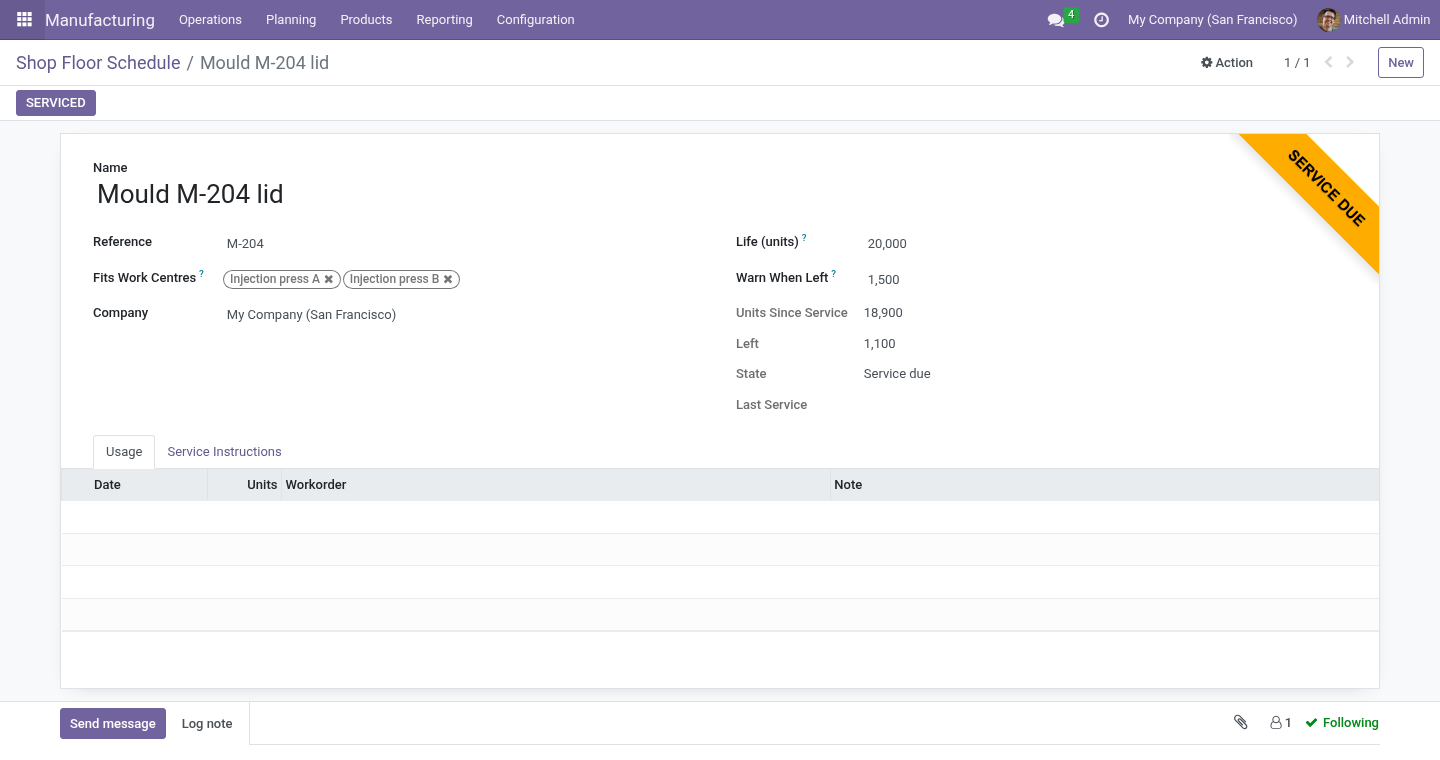1440x760 pixels.
Task: Go to next record arrow
Action: [x=1350, y=62]
